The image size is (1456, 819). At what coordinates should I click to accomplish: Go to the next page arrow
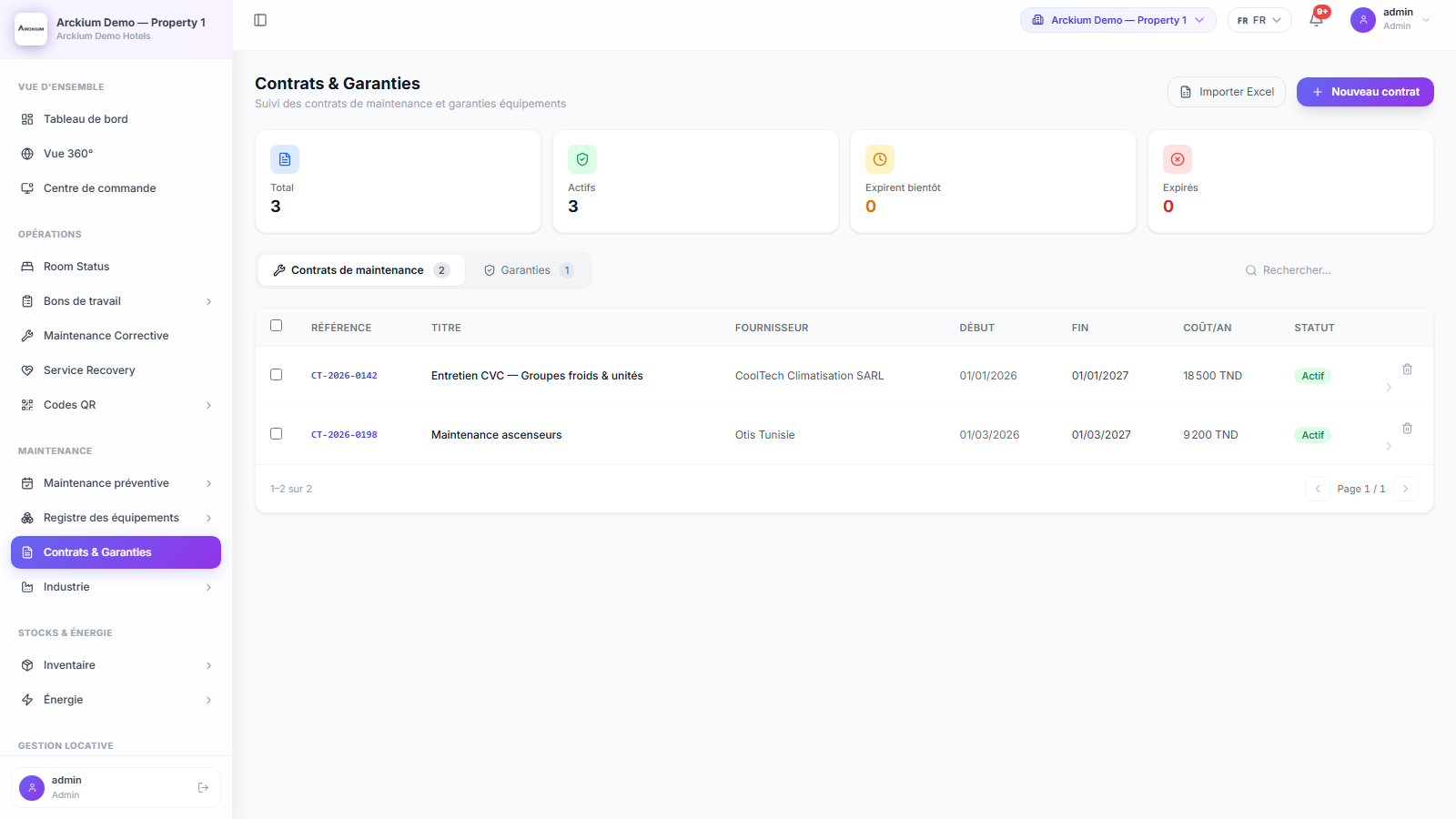point(1405,489)
